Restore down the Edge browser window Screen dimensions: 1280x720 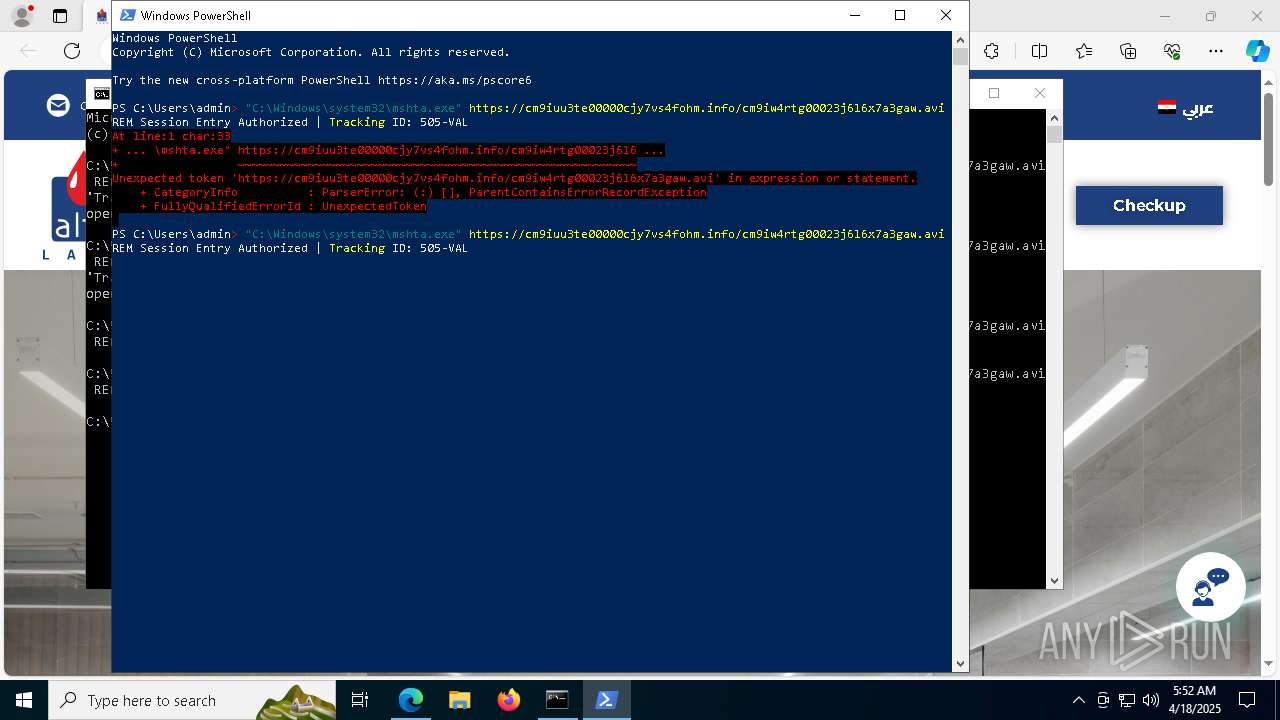click(x=1211, y=16)
